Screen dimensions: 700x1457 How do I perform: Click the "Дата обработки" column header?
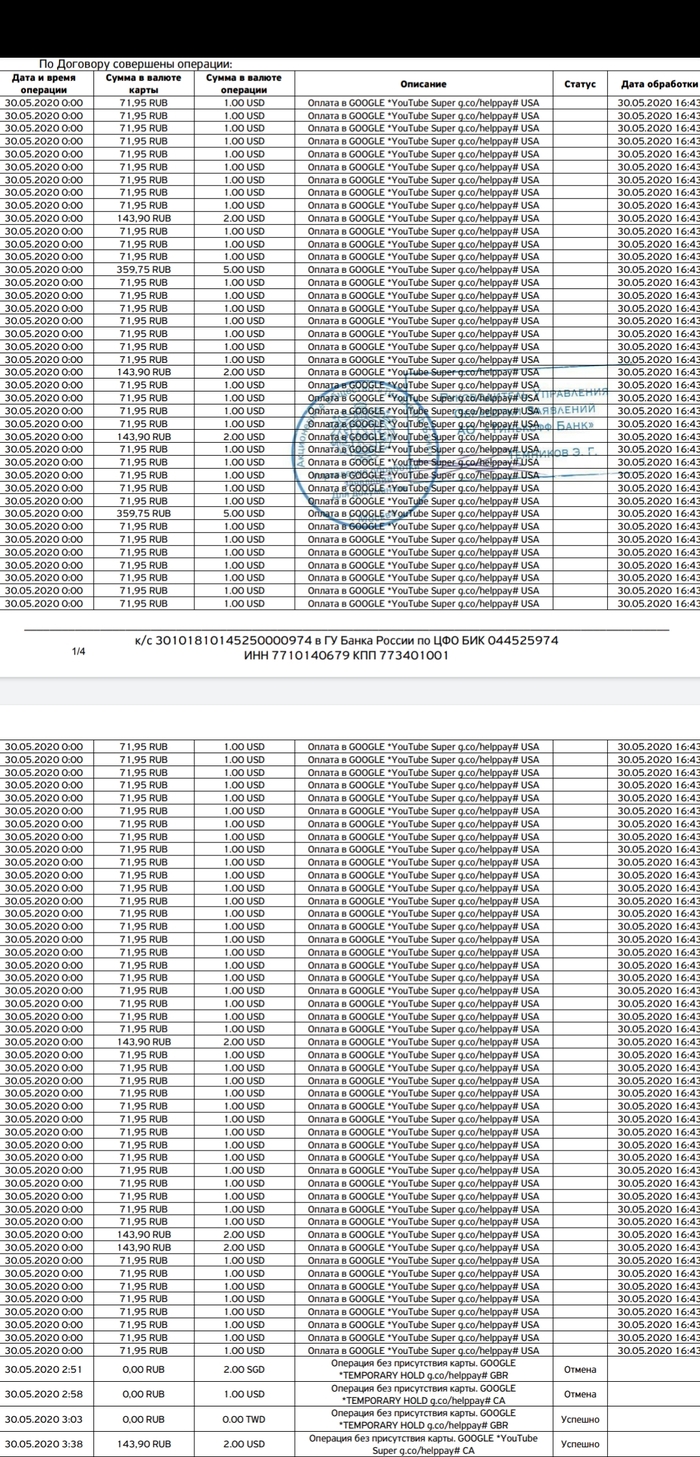657,84
